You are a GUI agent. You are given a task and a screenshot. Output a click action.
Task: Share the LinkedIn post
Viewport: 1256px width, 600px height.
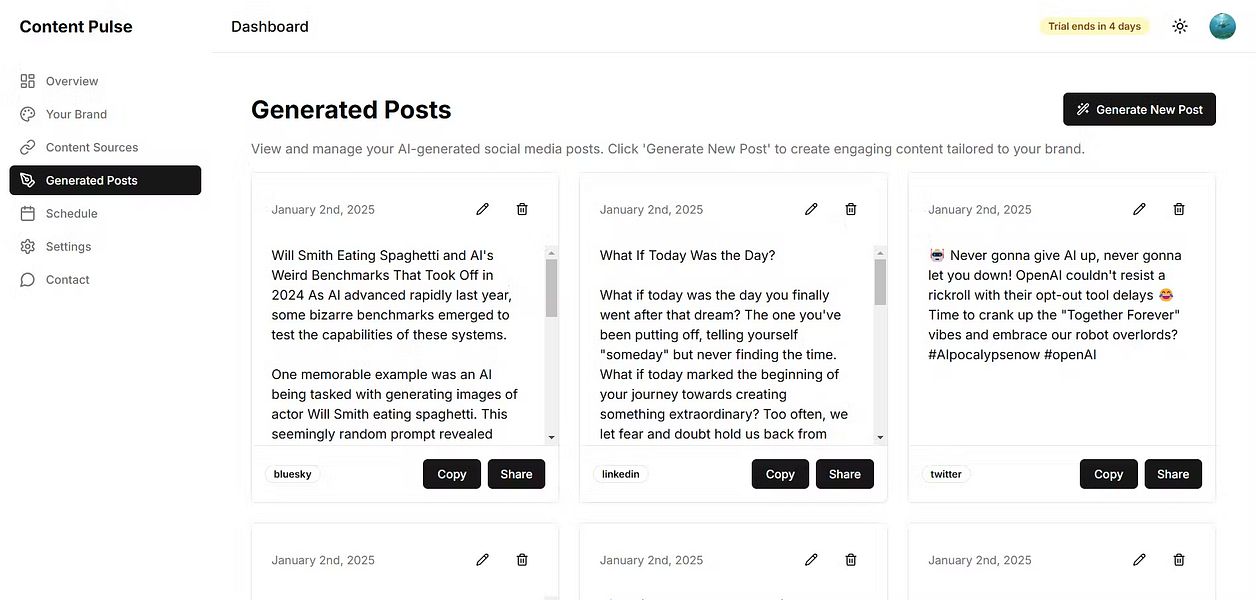coord(844,474)
